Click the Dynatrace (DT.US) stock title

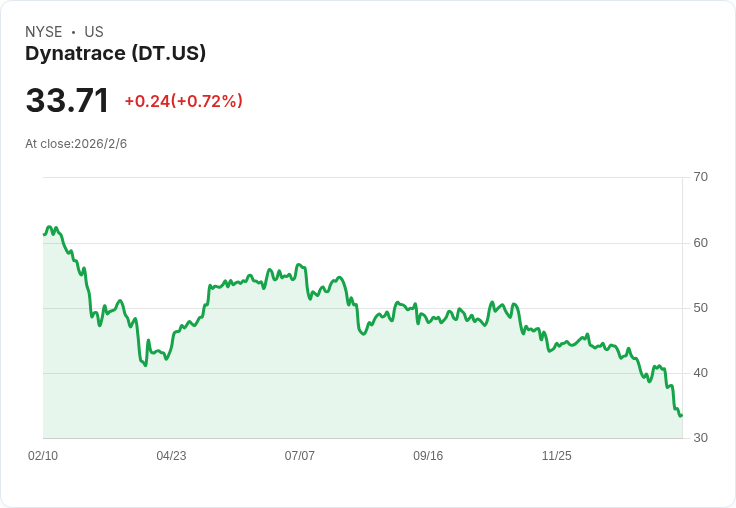click(x=115, y=53)
